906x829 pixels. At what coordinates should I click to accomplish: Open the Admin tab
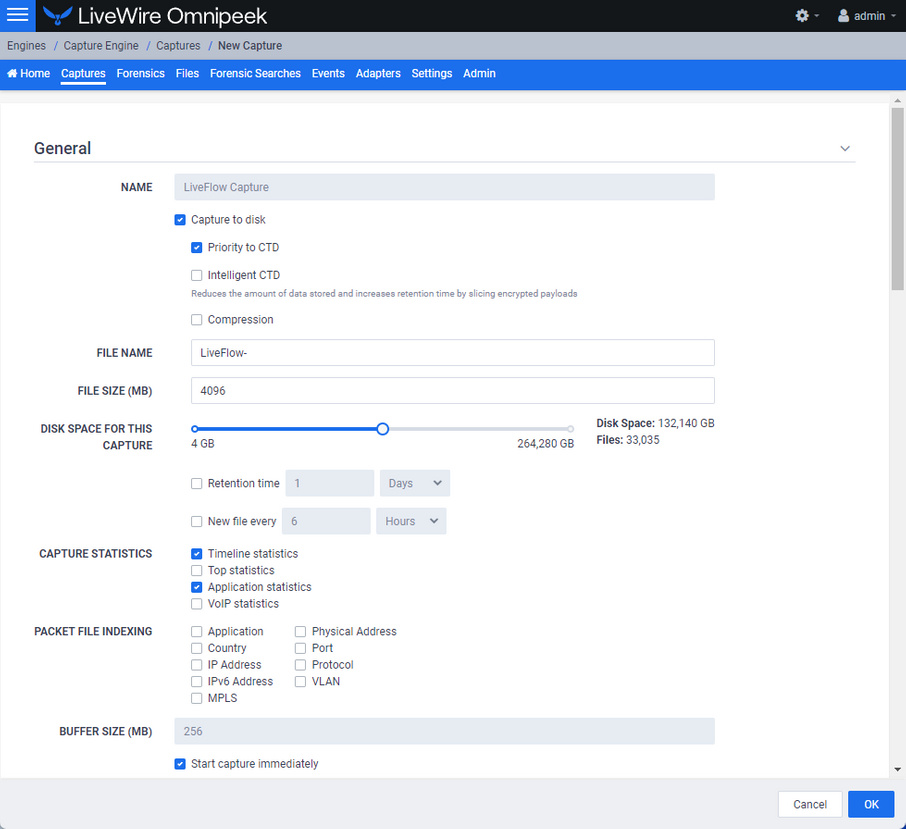pos(479,73)
